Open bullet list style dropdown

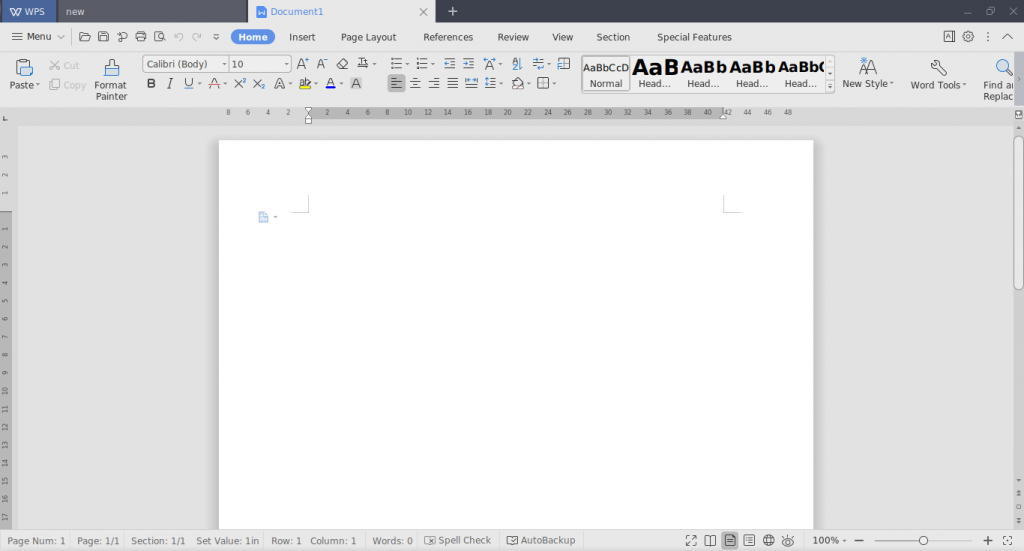click(x=408, y=64)
